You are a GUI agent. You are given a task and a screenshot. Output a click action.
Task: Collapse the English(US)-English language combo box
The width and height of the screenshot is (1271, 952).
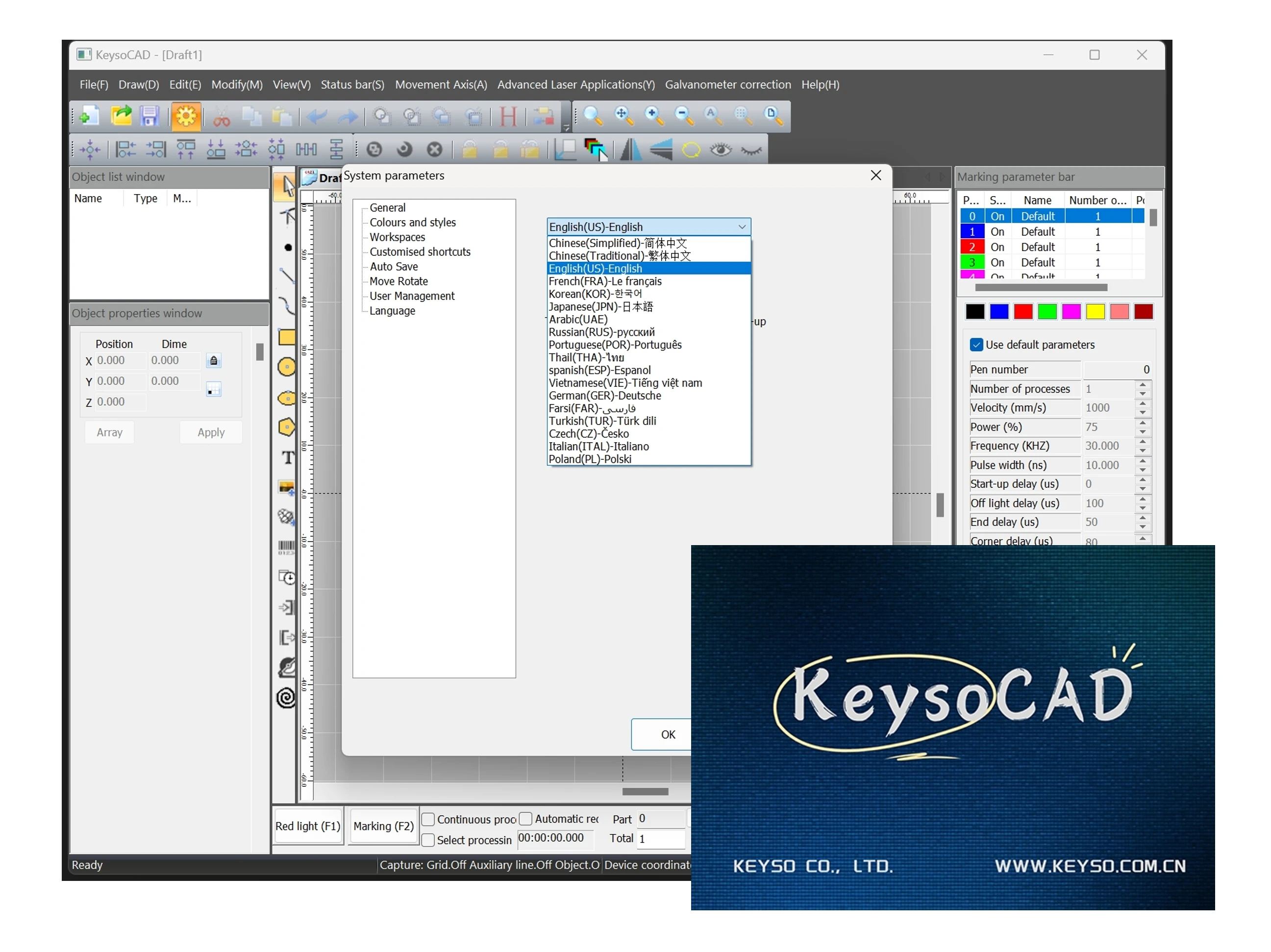pos(743,227)
